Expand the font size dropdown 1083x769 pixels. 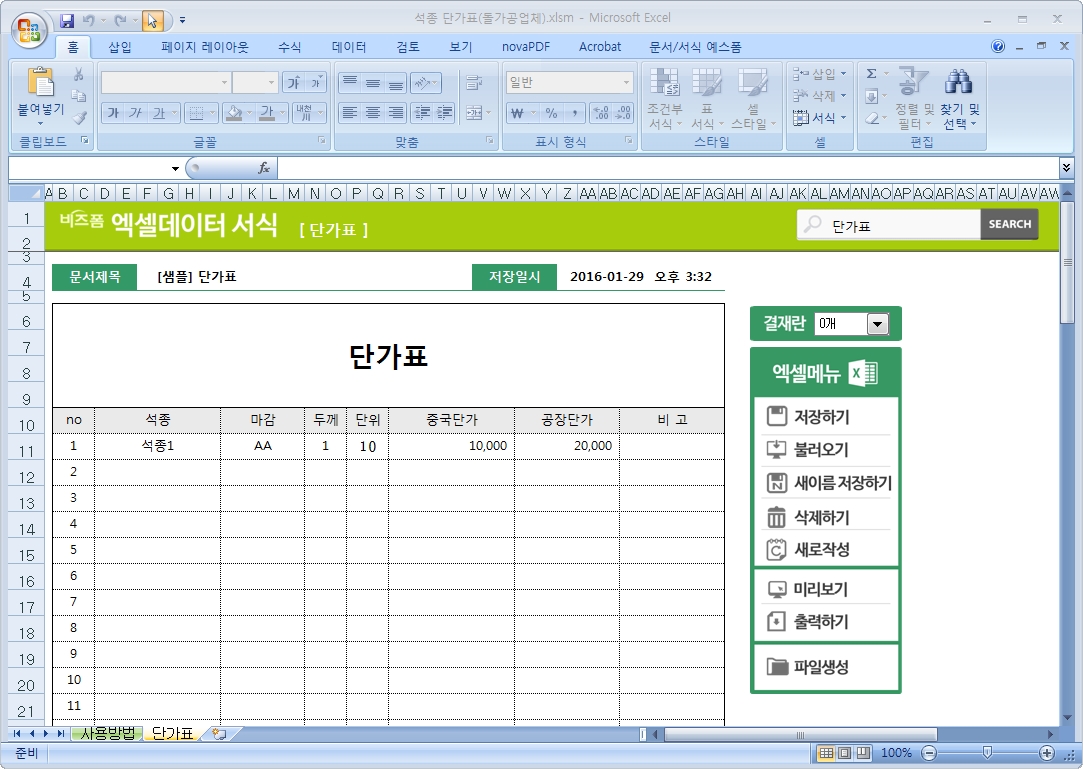coord(271,83)
